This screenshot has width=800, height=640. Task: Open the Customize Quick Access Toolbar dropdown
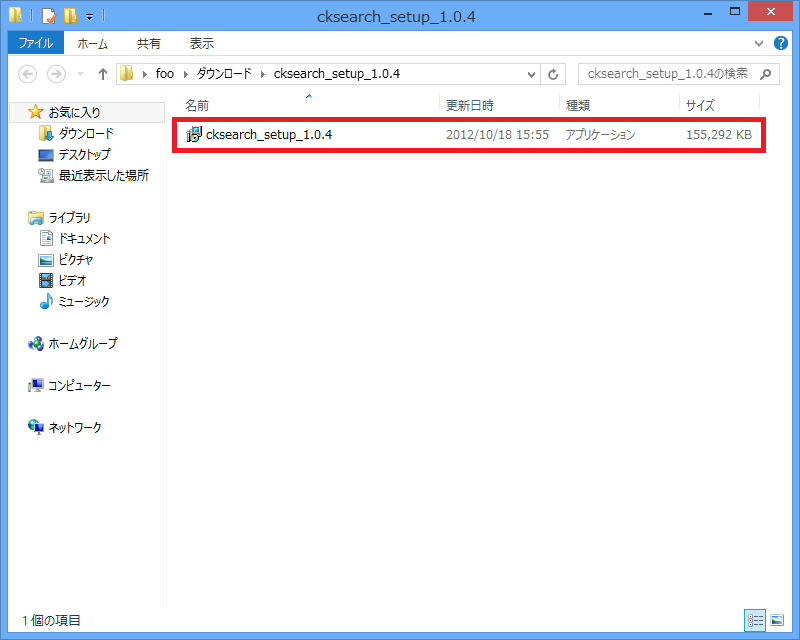tap(89, 17)
